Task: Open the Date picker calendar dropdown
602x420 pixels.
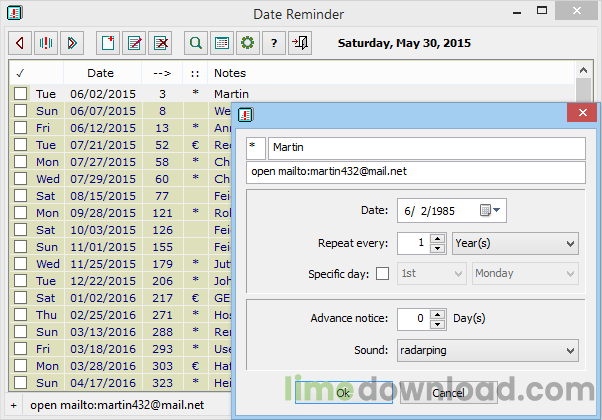Action: (x=493, y=210)
